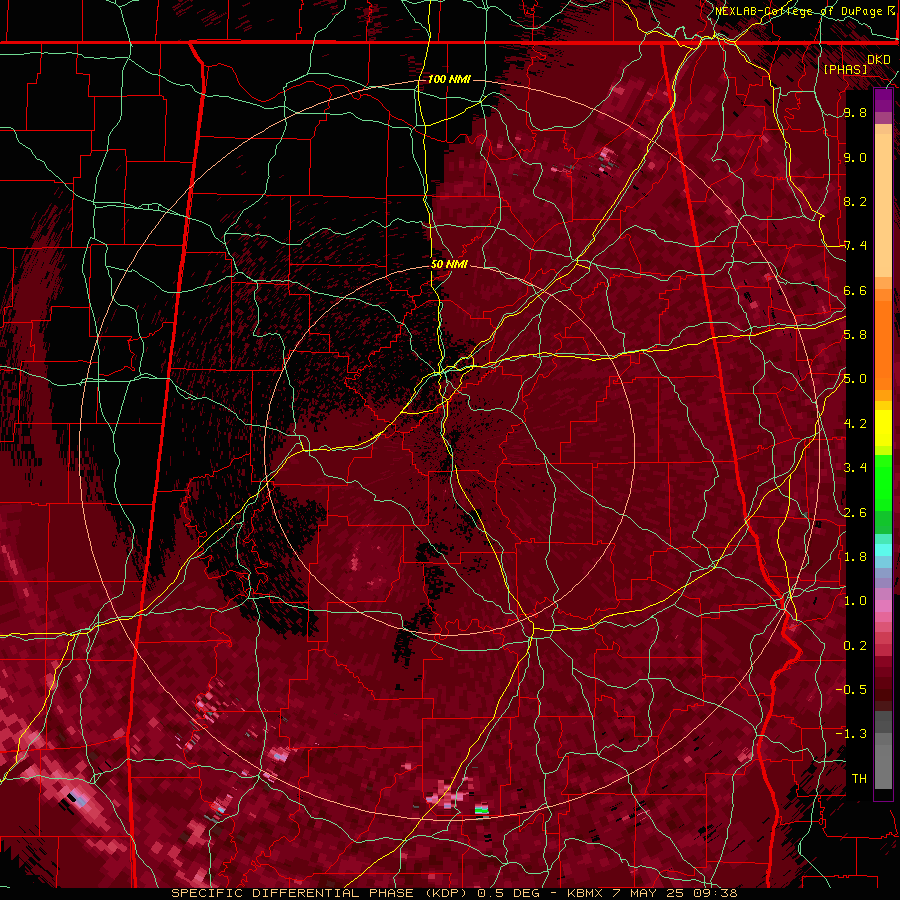Click the "7 MAY 25 09:38" timestamp

676,893
